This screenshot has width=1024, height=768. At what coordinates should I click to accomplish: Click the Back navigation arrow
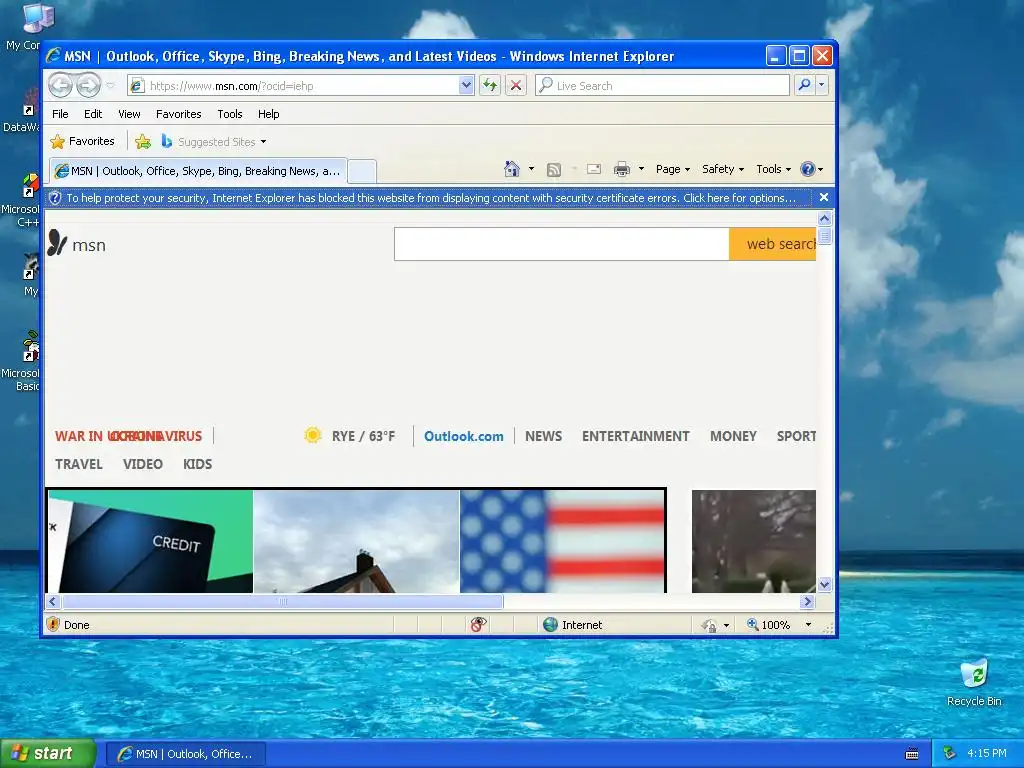pos(60,85)
